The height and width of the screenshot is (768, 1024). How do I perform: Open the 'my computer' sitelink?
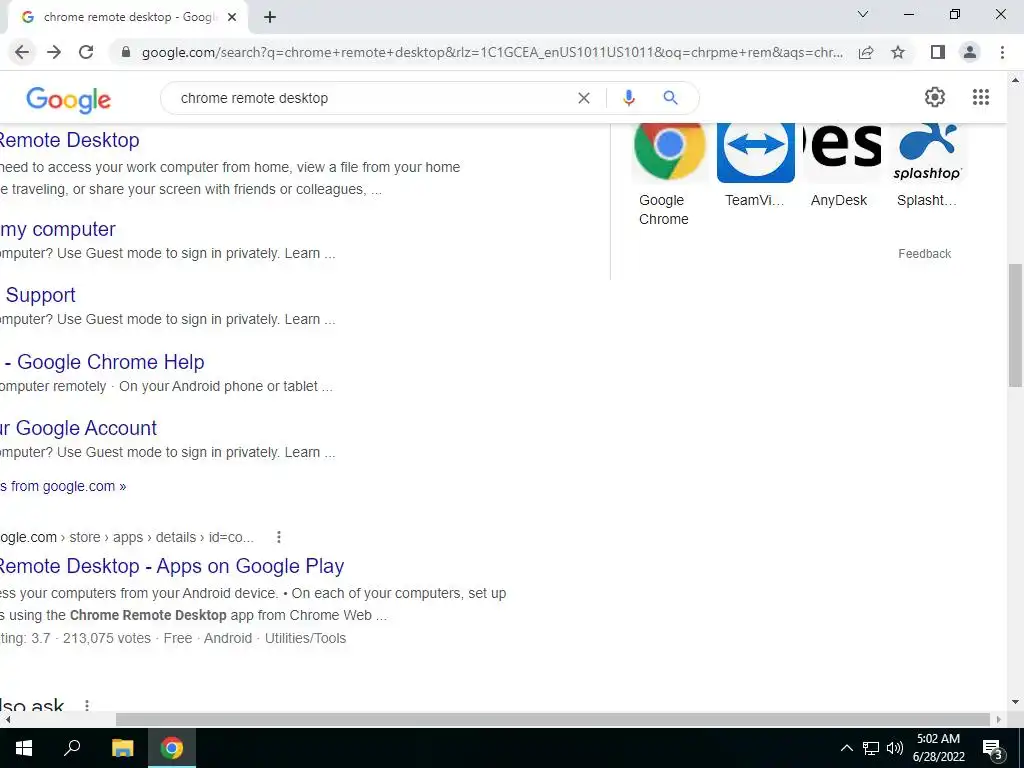(x=57, y=229)
